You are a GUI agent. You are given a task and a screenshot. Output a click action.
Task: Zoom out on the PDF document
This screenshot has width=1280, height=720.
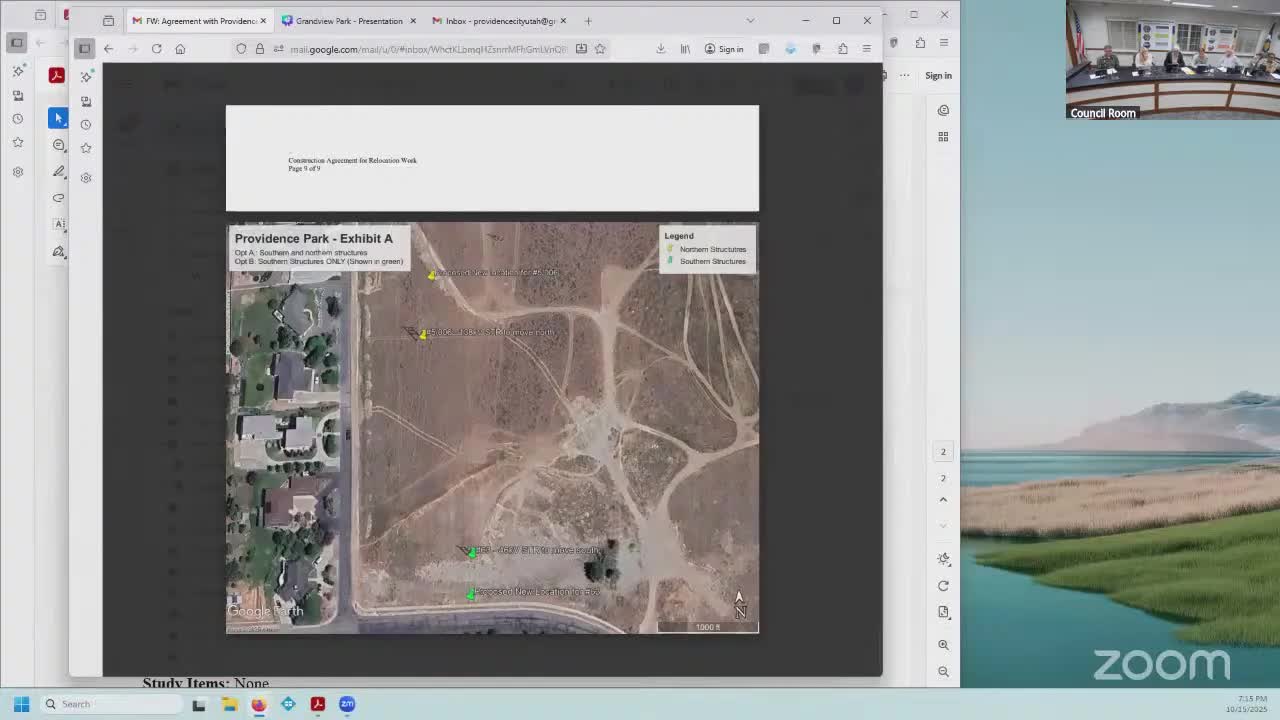943,671
